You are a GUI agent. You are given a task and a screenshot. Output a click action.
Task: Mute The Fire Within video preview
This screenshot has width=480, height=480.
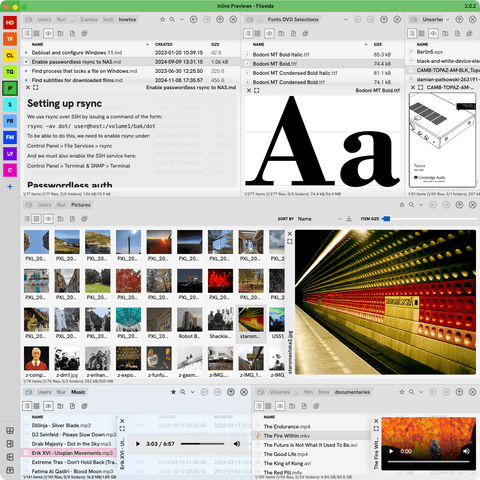pyautogui.click(x=466, y=451)
